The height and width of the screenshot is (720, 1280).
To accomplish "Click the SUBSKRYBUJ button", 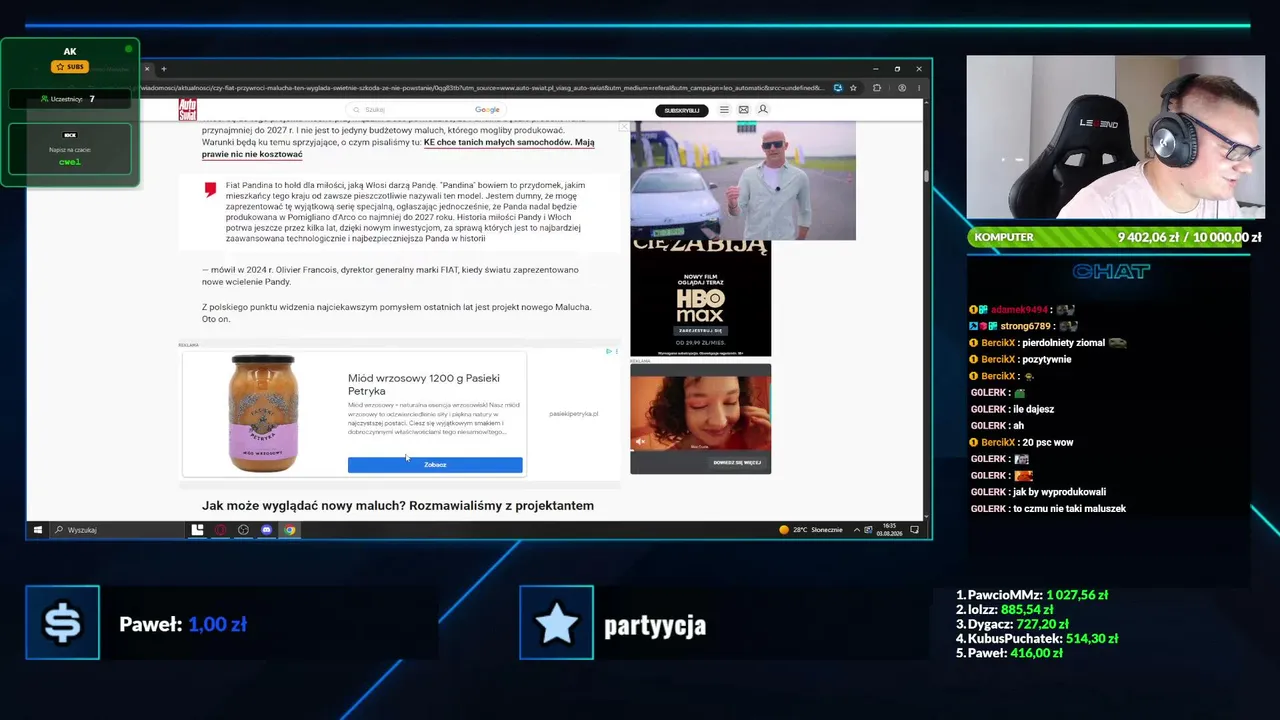I will [682, 110].
